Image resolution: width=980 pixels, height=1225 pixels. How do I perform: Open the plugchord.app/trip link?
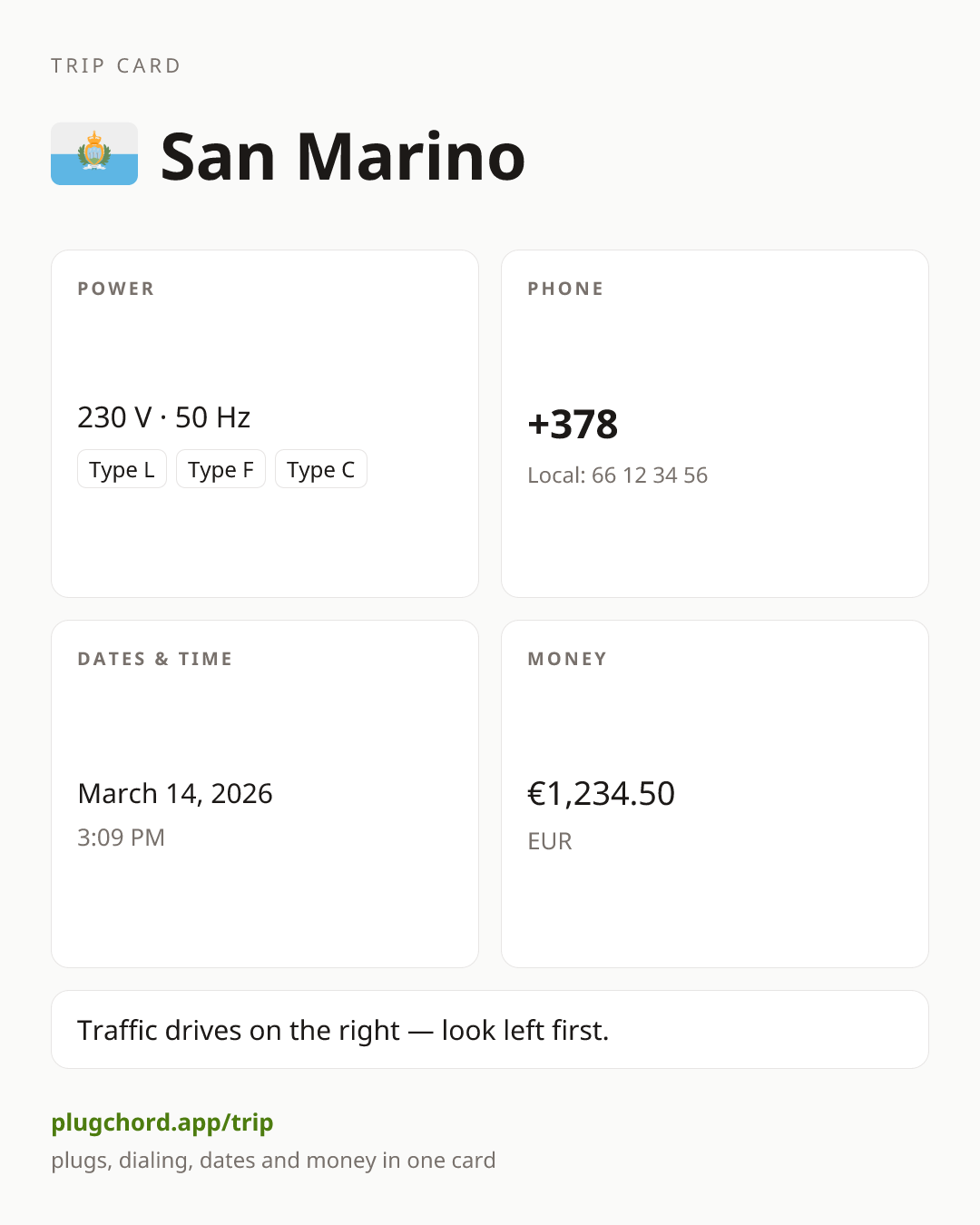162,1122
